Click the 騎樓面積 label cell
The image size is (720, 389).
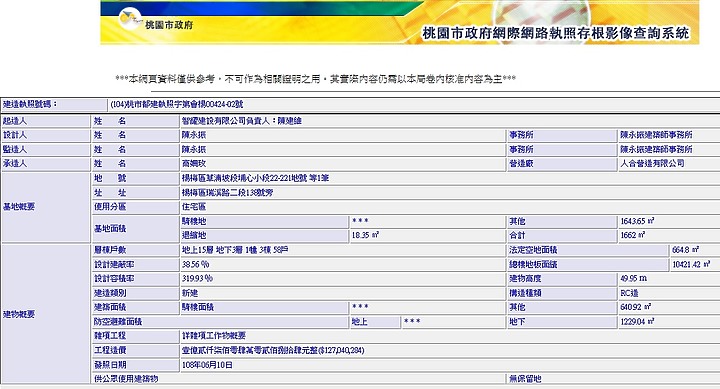click(264, 307)
